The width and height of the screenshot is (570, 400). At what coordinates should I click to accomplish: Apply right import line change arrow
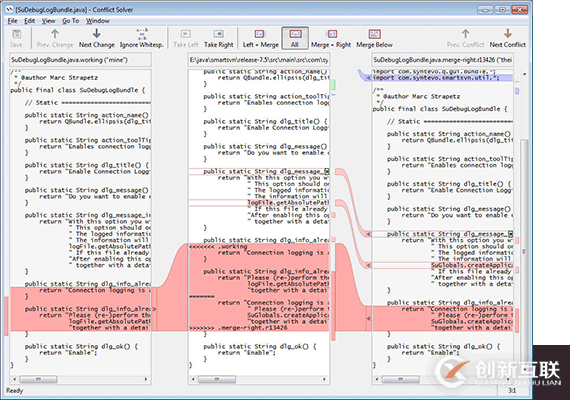click(x=369, y=77)
